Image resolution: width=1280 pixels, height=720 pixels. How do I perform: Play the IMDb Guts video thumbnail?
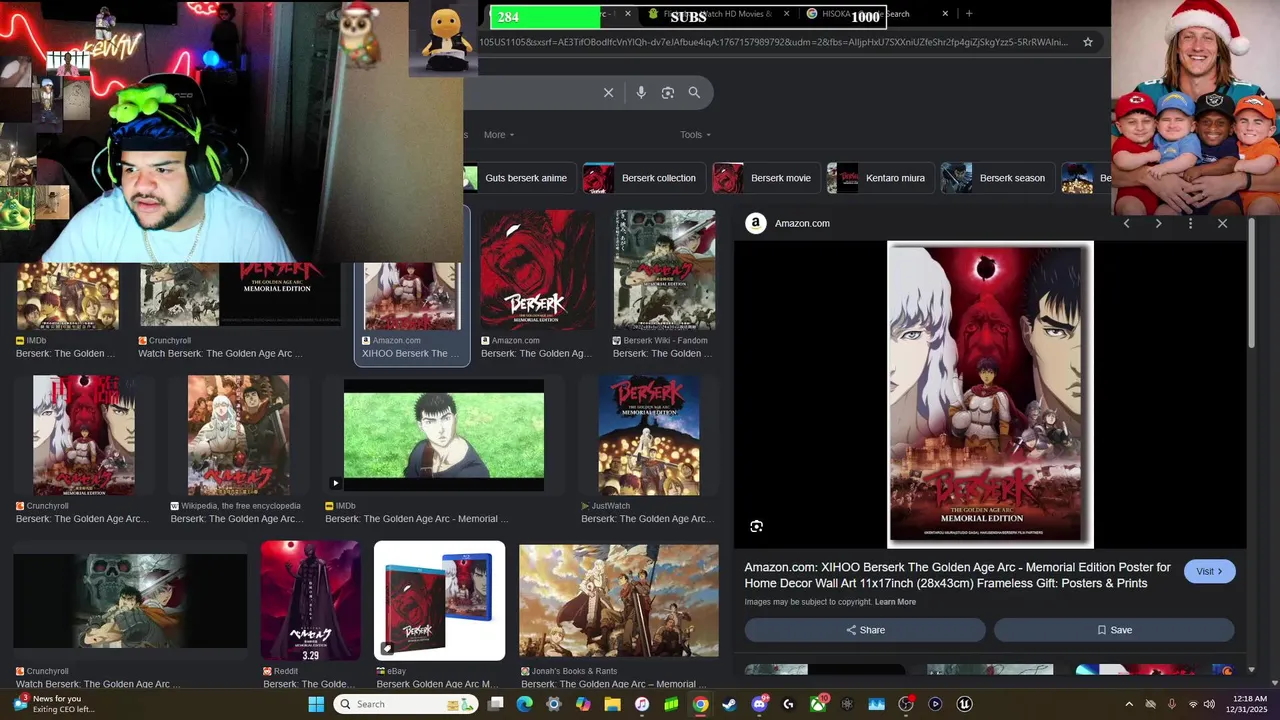(444, 435)
